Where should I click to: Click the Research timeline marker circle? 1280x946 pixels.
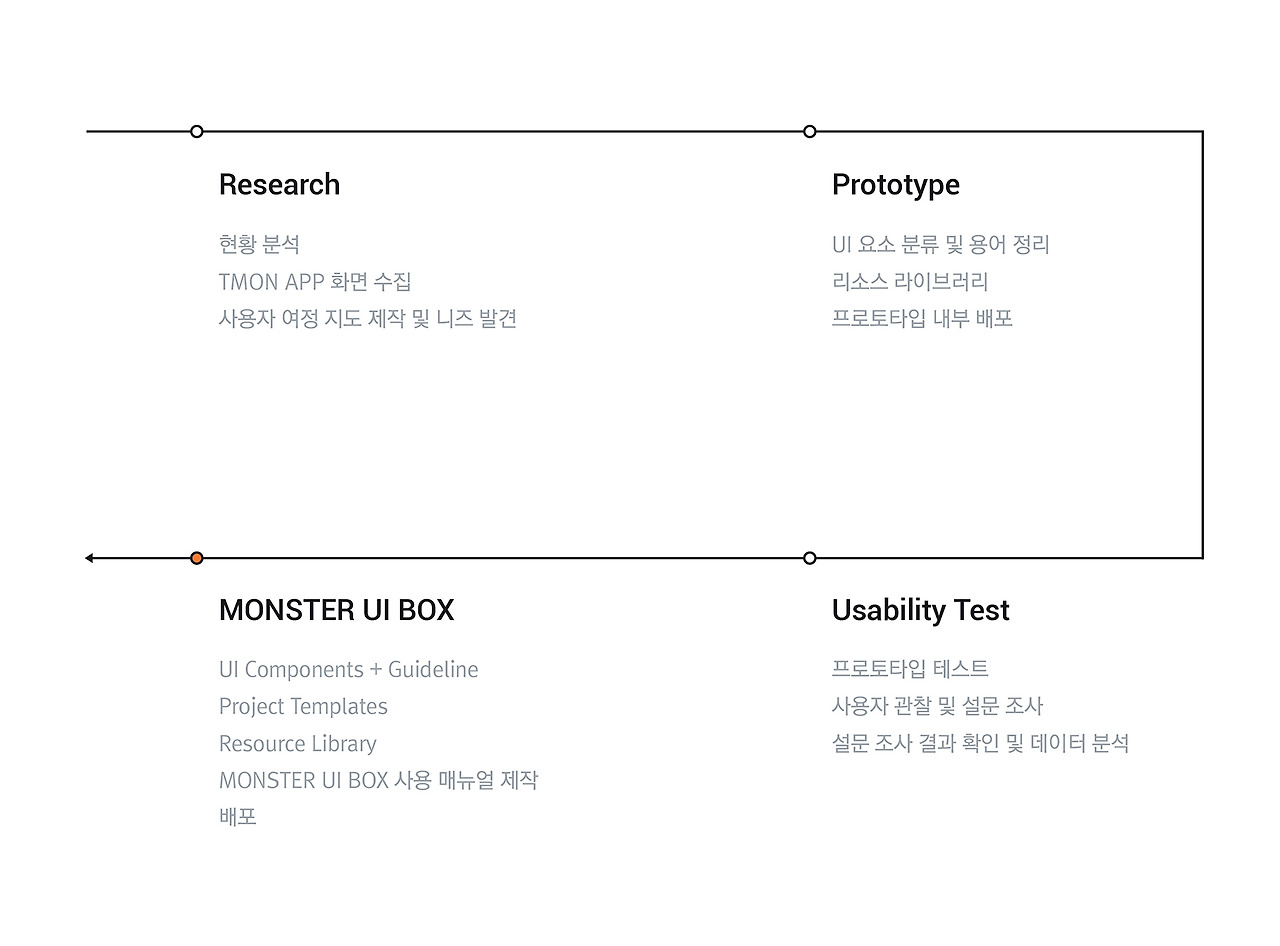pos(197,131)
